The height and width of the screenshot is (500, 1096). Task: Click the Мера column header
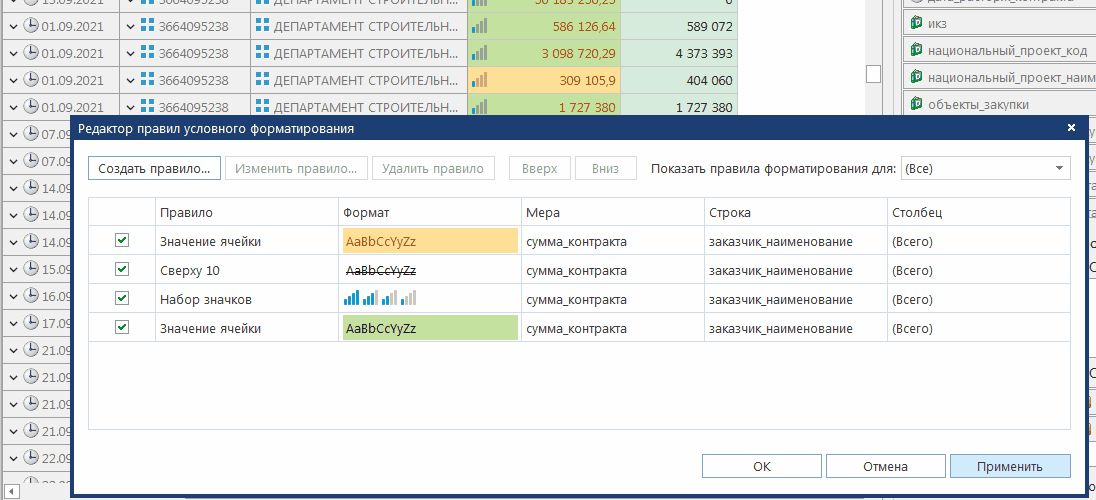pyautogui.click(x=542, y=213)
